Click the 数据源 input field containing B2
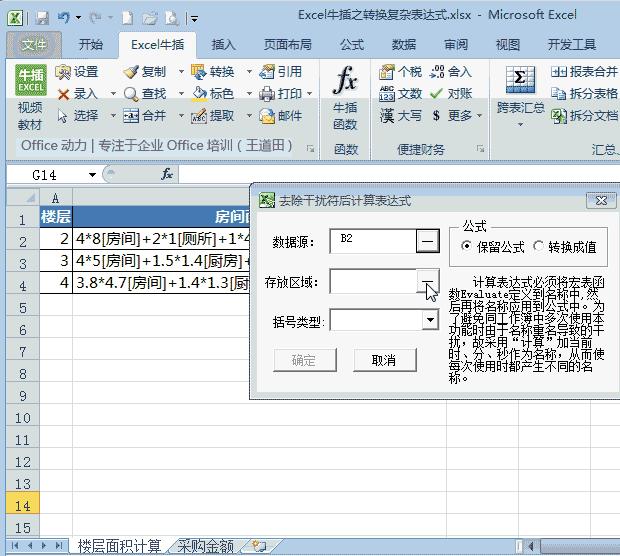 coord(373,240)
